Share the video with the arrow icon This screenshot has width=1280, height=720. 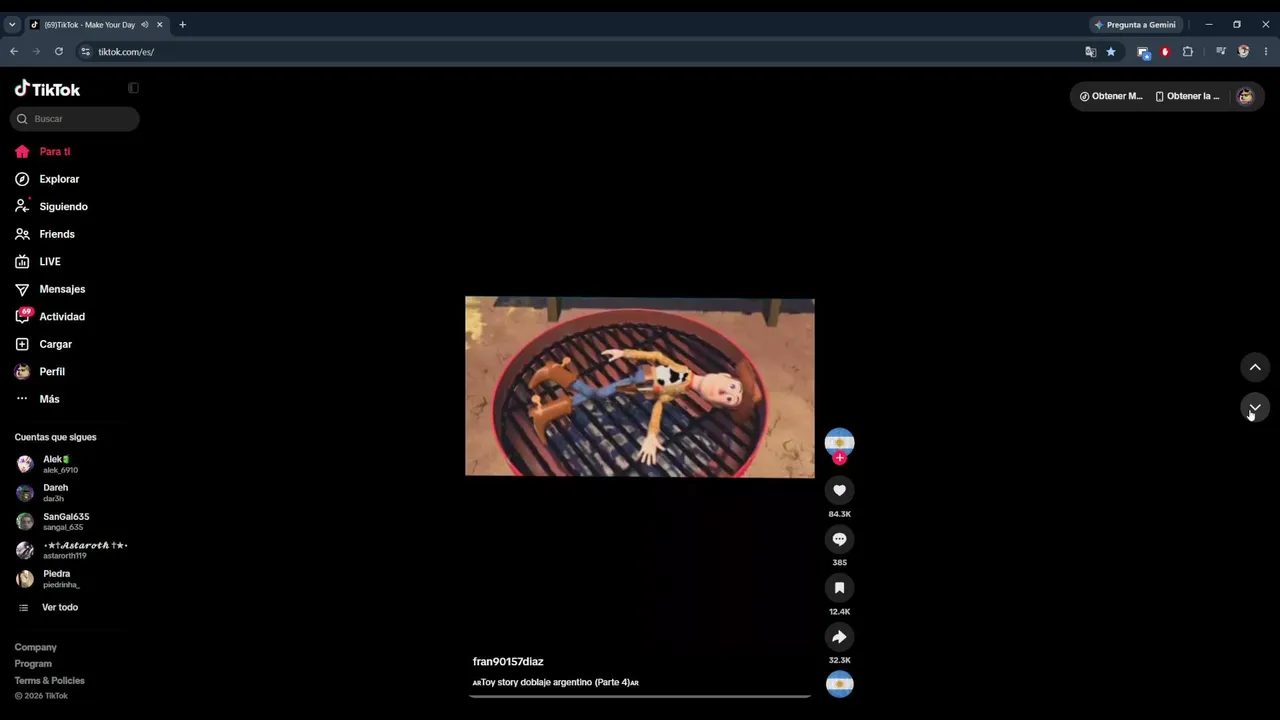pyautogui.click(x=839, y=637)
